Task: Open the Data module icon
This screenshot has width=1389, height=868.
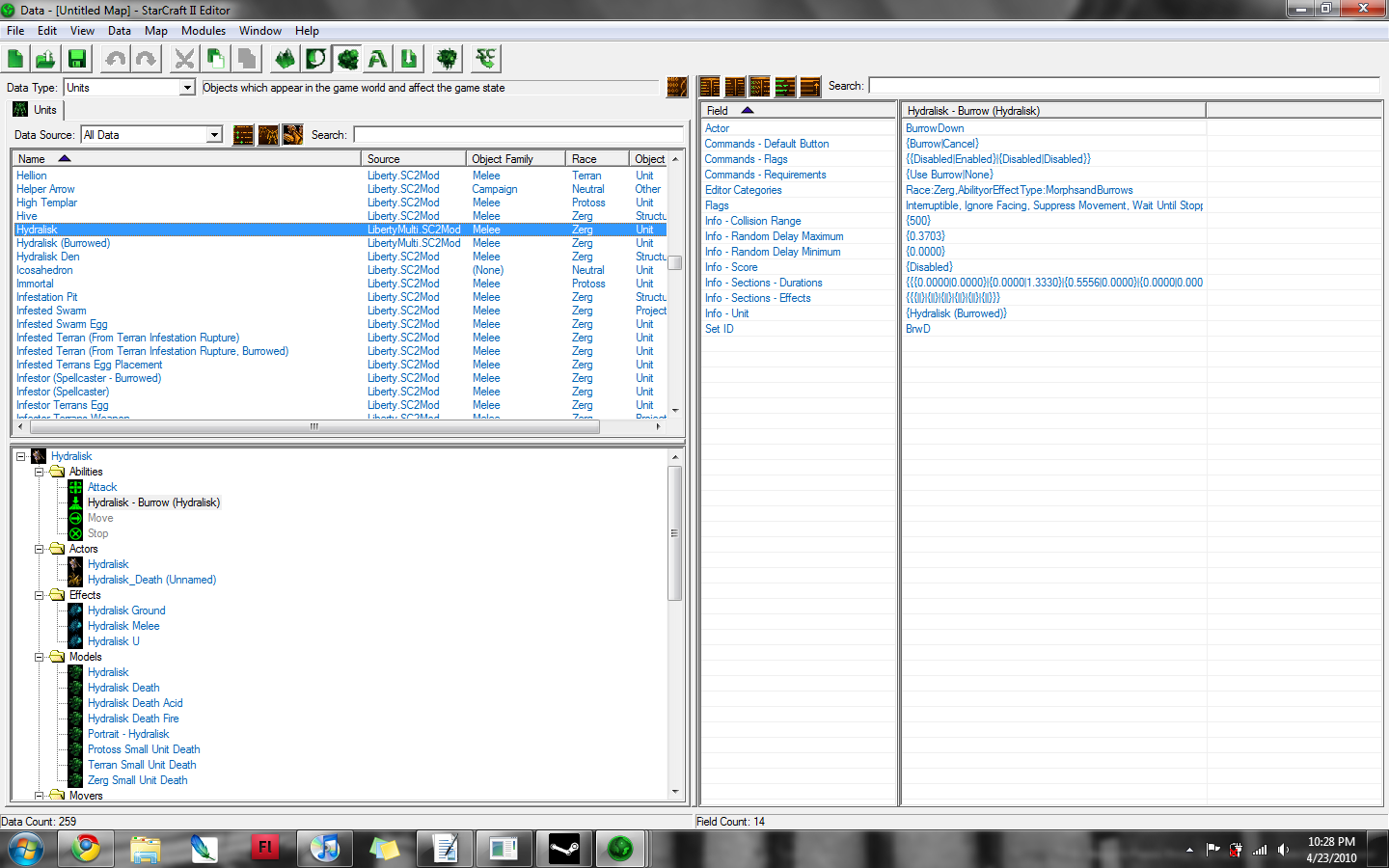Action: [347, 59]
